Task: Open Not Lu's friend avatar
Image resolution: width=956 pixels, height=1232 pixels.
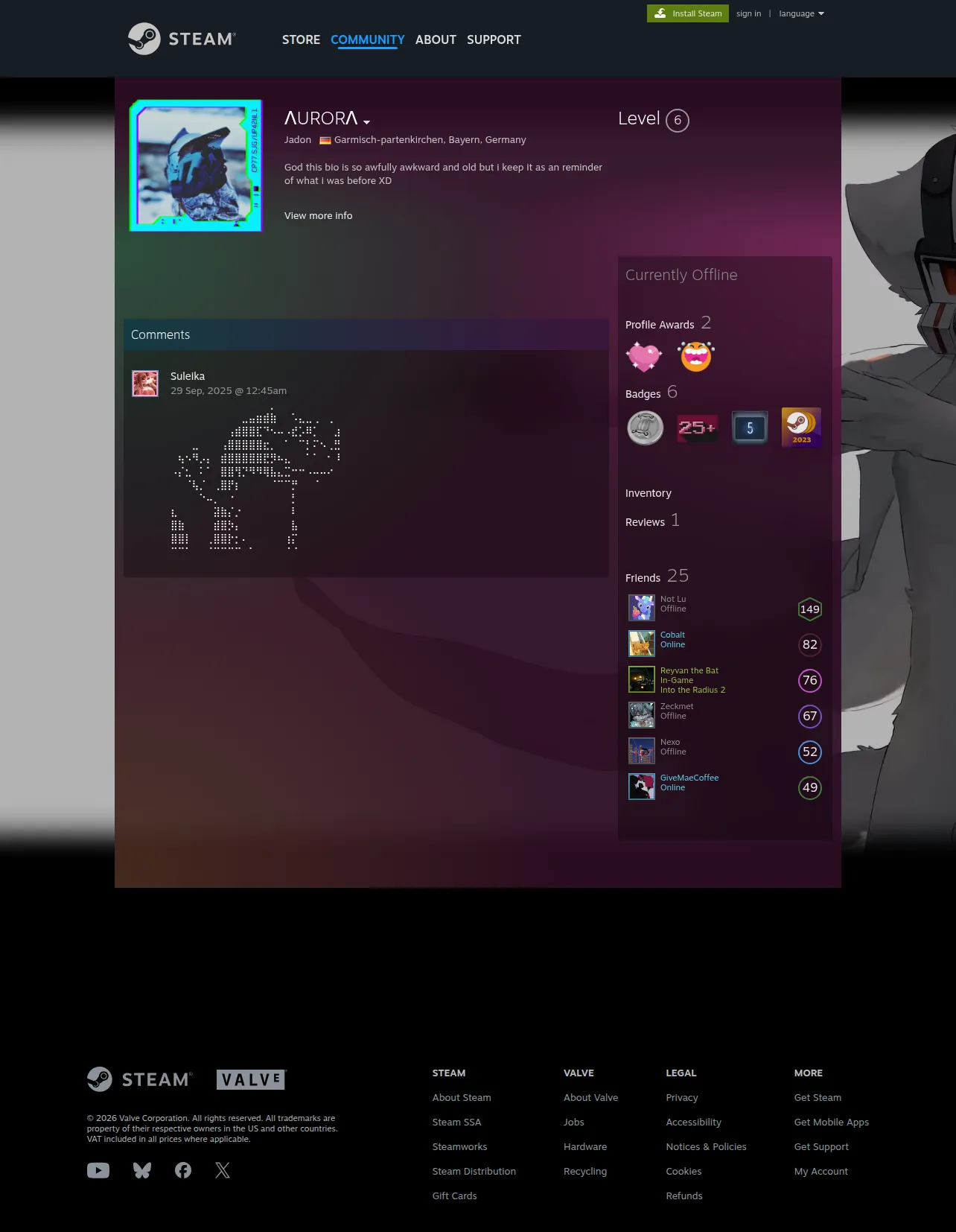Action: click(642, 608)
